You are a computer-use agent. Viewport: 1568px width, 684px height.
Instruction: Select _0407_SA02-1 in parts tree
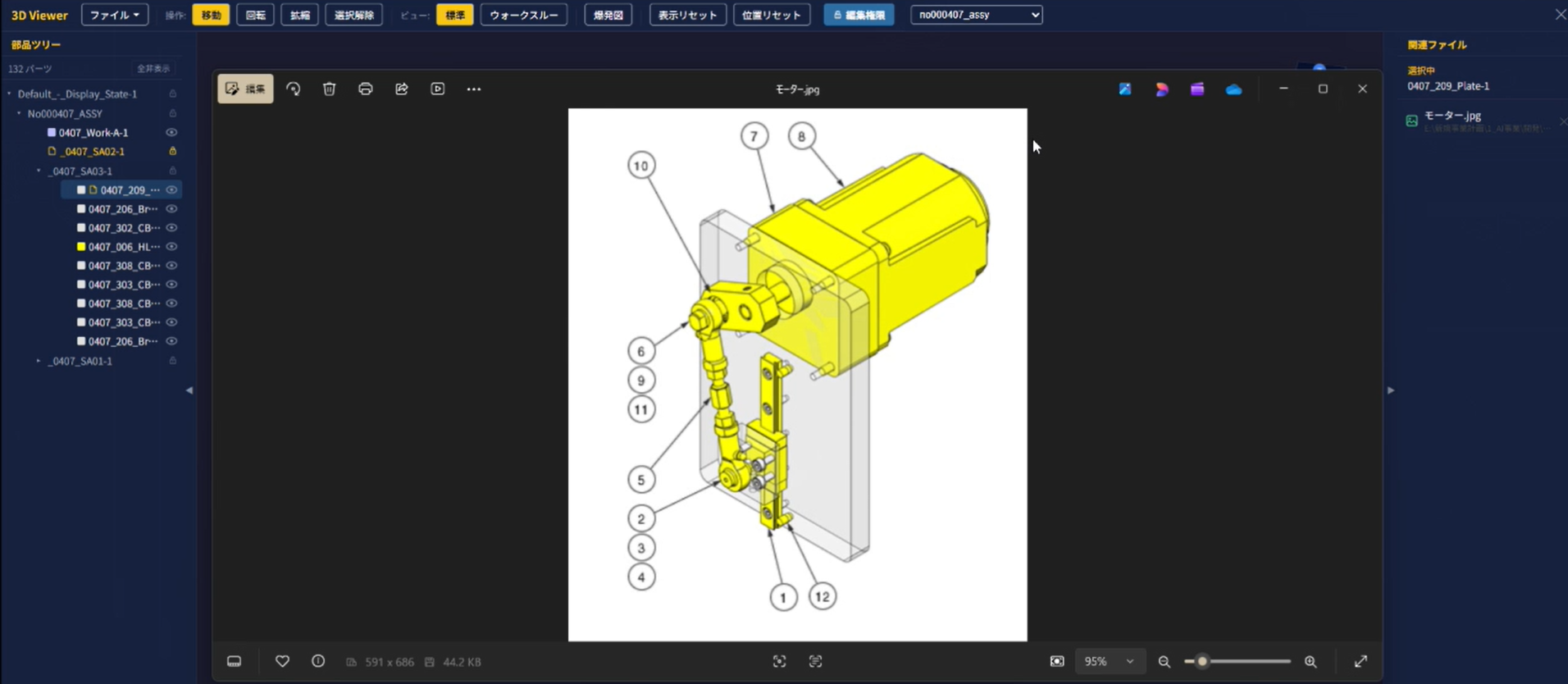(x=93, y=151)
